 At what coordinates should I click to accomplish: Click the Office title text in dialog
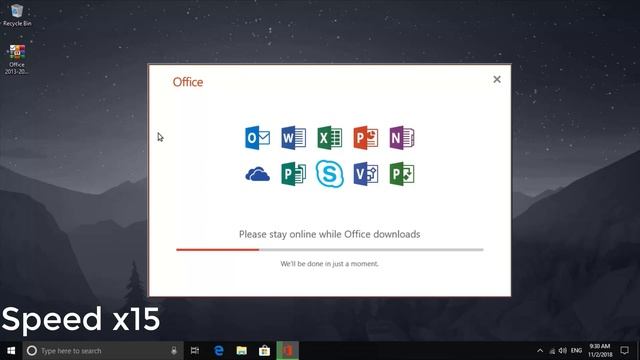pos(188,82)
